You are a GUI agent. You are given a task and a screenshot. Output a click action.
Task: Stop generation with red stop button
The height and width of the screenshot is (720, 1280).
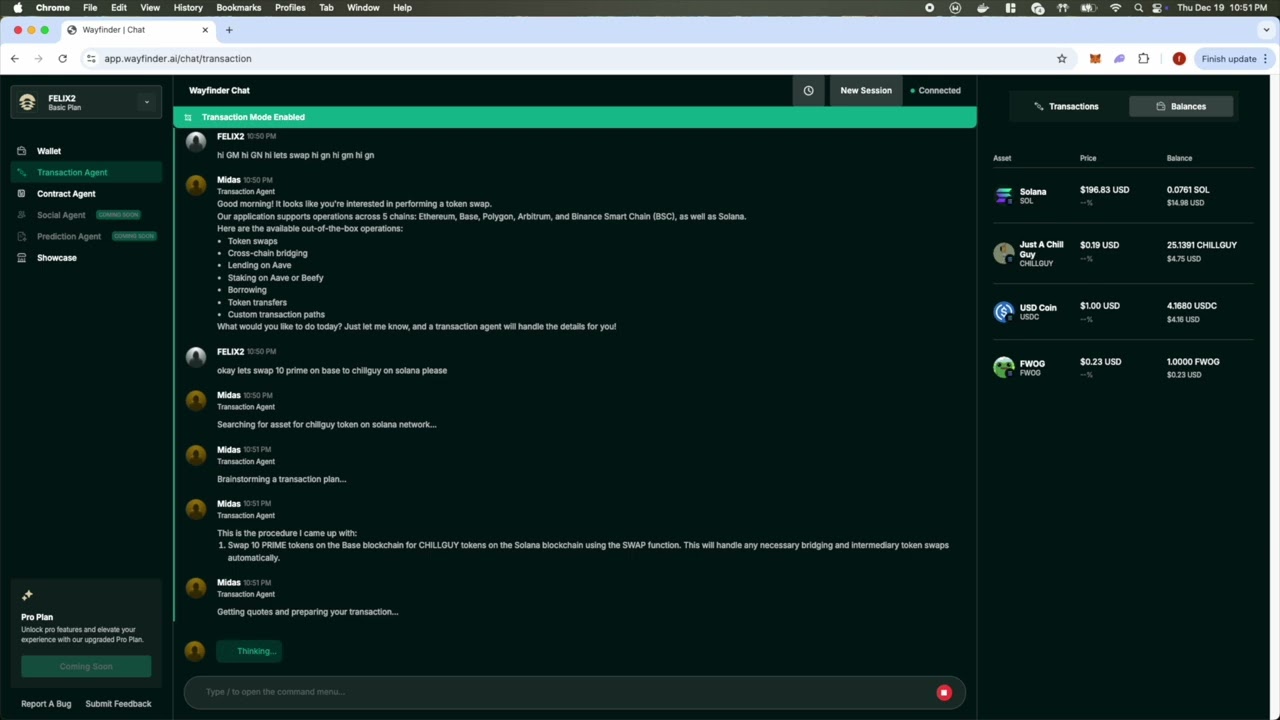[x=943, y=692]
